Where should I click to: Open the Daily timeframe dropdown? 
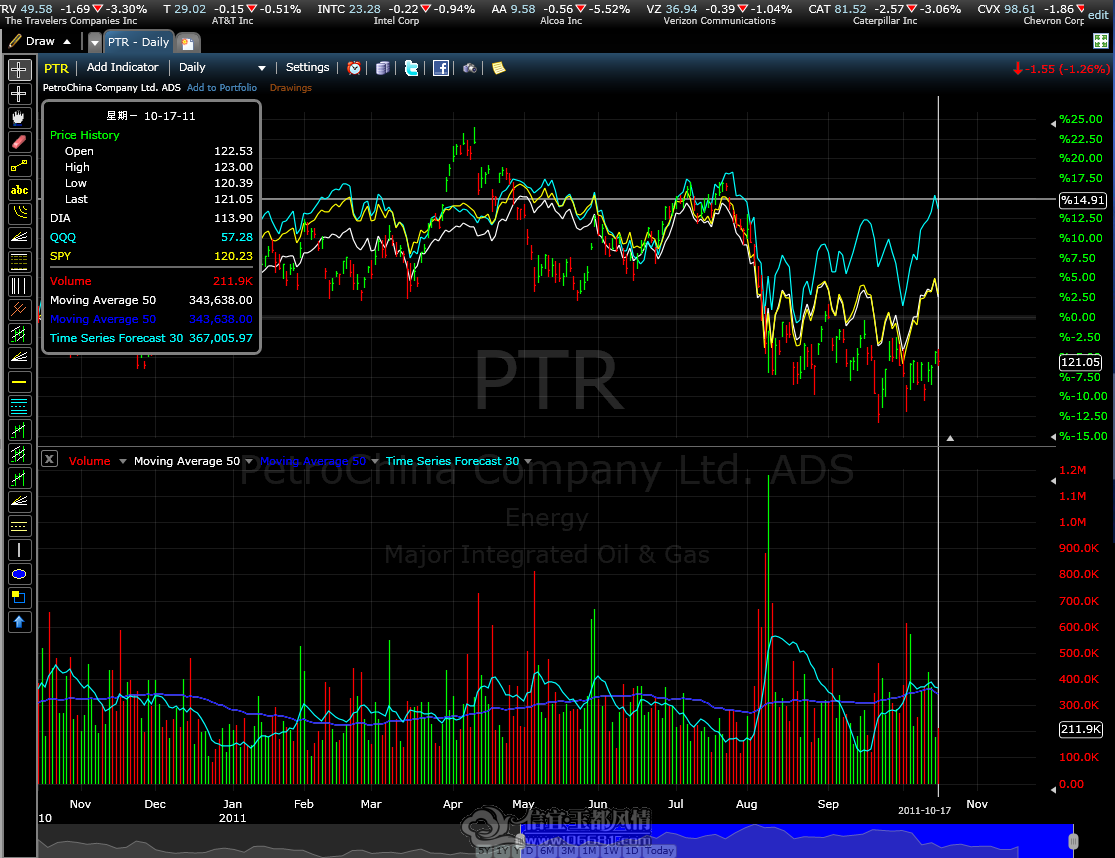[222, 68]
